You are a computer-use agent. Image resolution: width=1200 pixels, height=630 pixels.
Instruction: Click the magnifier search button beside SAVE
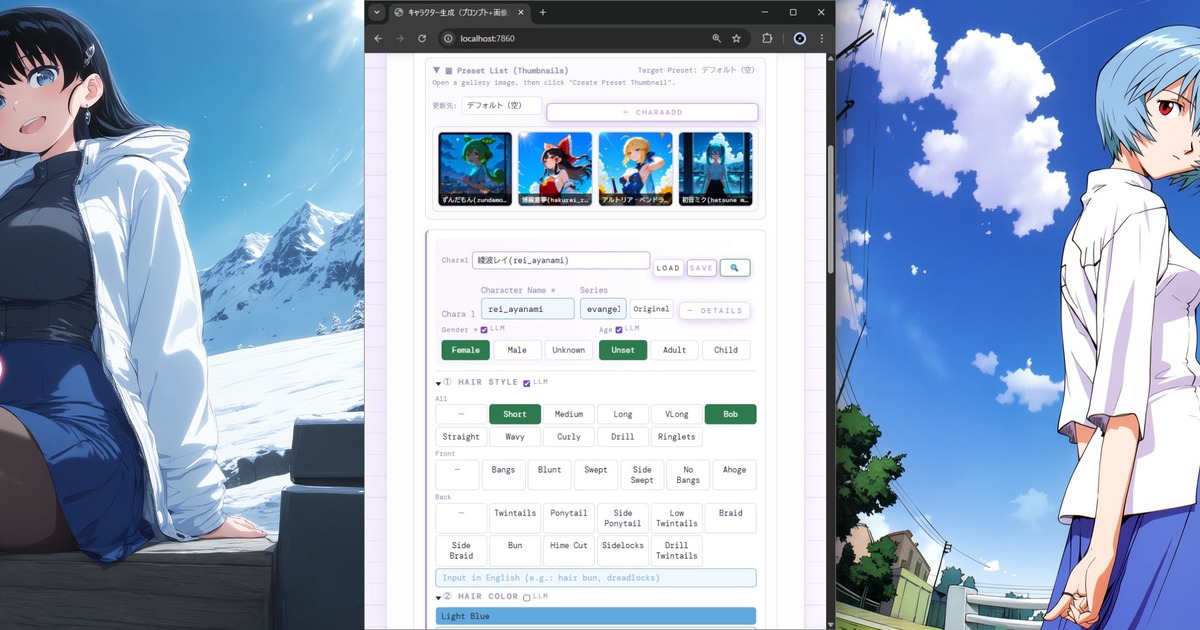click(734, 268)
